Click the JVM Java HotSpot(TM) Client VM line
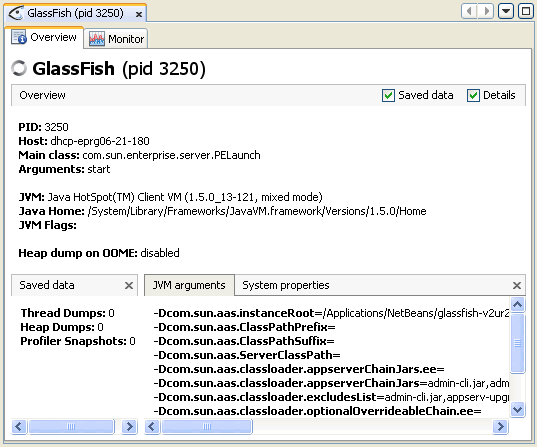Image resolution: width=537 pixels, height=447 pixels. point(171,197)
